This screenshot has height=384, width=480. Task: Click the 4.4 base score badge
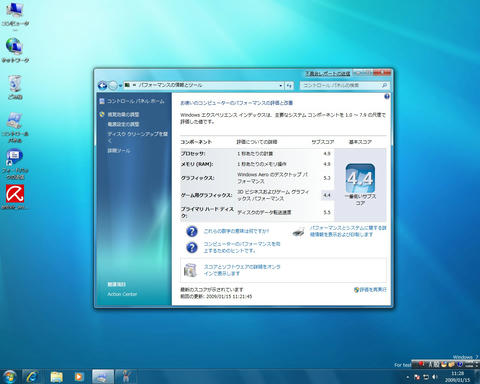[360, 178]
